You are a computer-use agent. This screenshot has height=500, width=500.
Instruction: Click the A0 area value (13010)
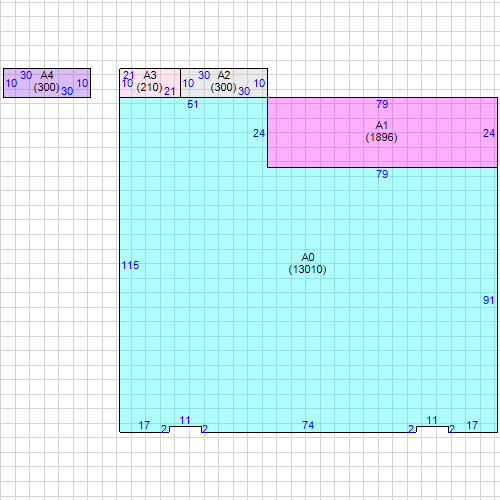click(307, 269)
